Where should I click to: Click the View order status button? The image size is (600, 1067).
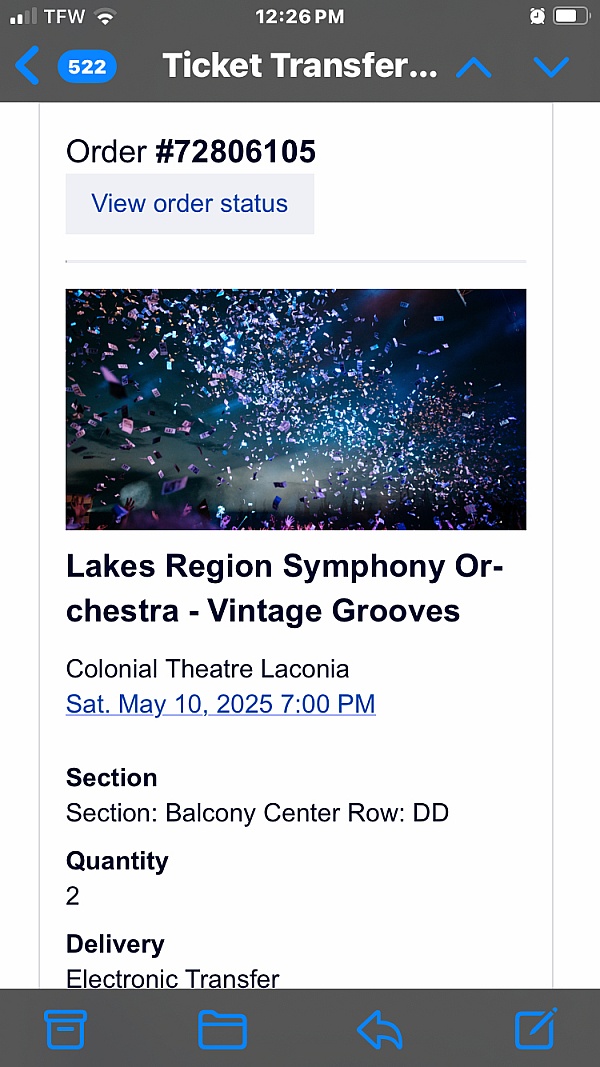pyautogui.click(x=190, y=204)
